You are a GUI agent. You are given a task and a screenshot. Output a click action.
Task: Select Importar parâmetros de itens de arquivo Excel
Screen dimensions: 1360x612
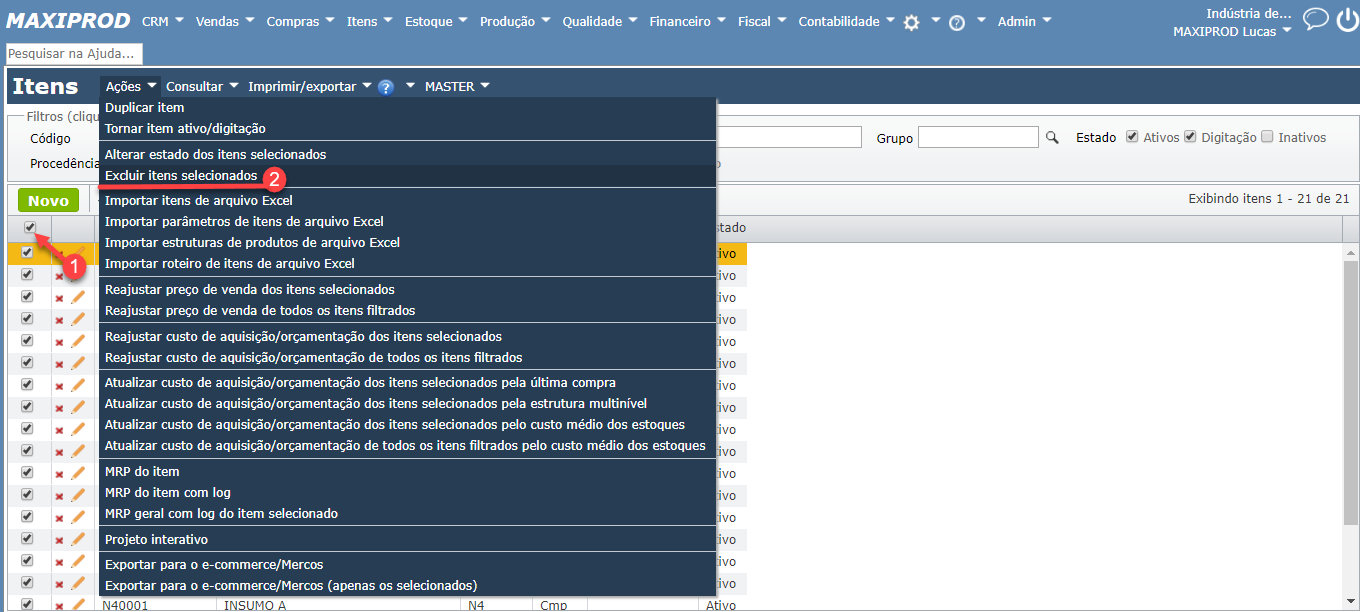point(408,222)
